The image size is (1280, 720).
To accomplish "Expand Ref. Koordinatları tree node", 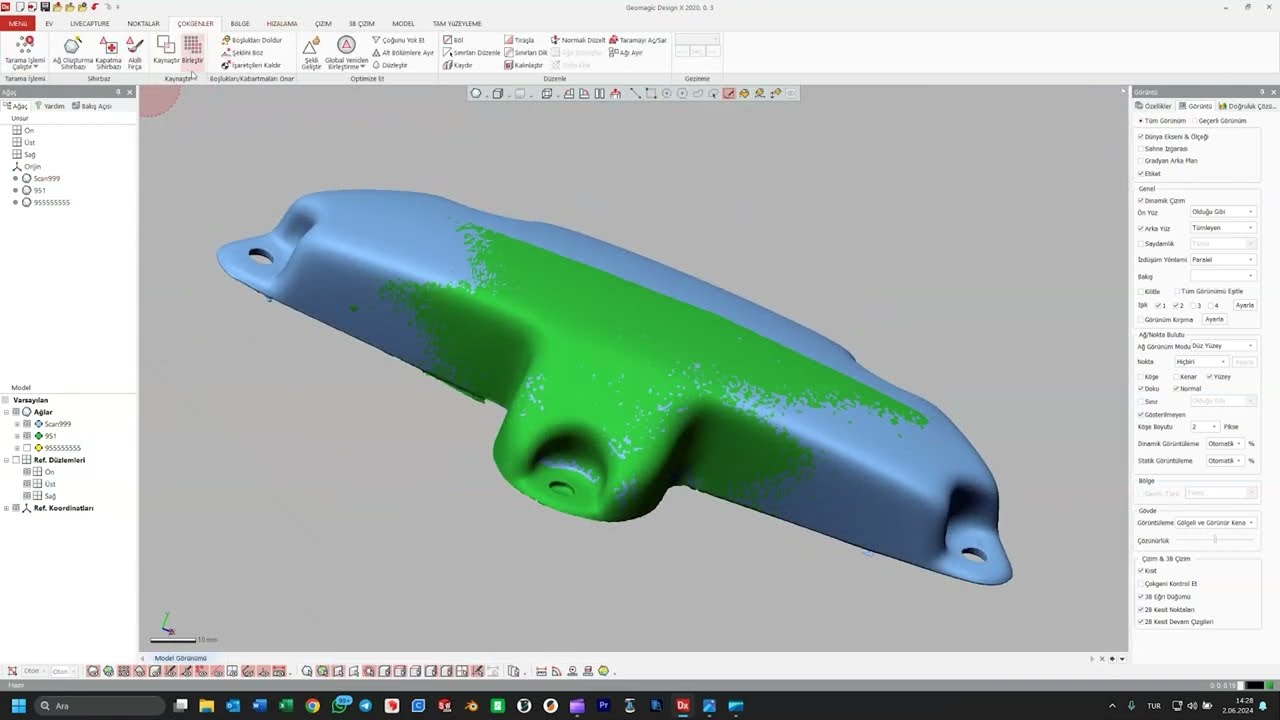I will pyautogui.click(x=7, y=508).
